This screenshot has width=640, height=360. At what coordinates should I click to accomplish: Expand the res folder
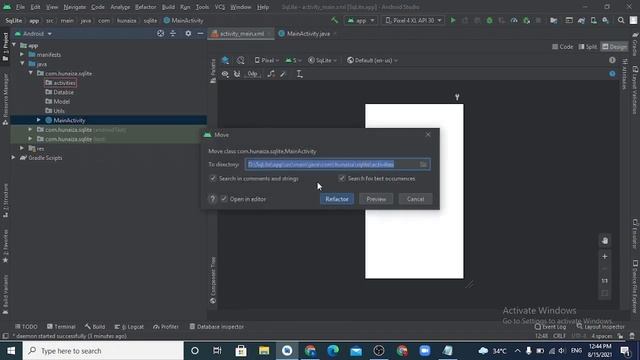[x=22, y=148]
